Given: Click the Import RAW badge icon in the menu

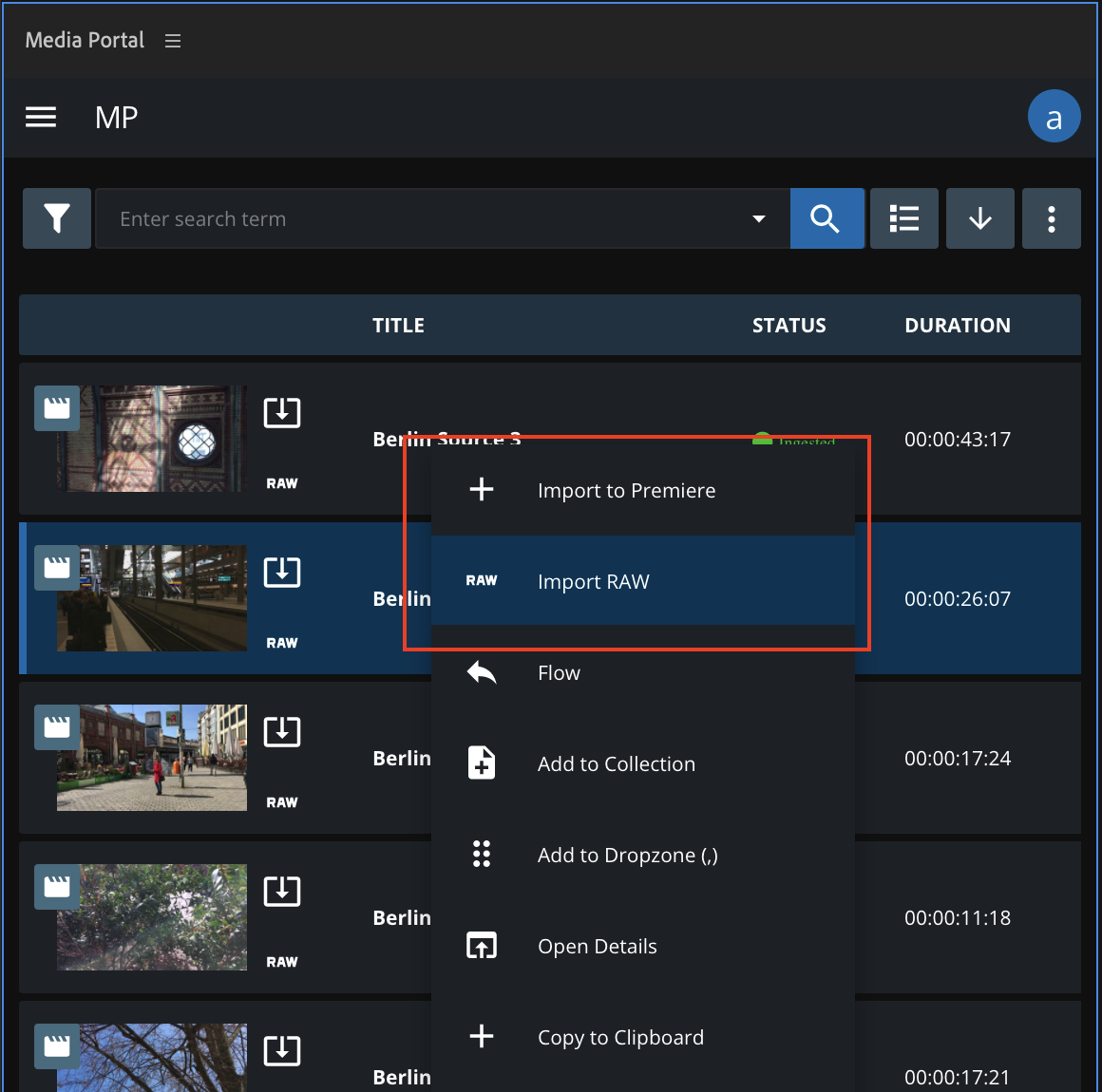Looking at the screenshot, I should [482, 580].
